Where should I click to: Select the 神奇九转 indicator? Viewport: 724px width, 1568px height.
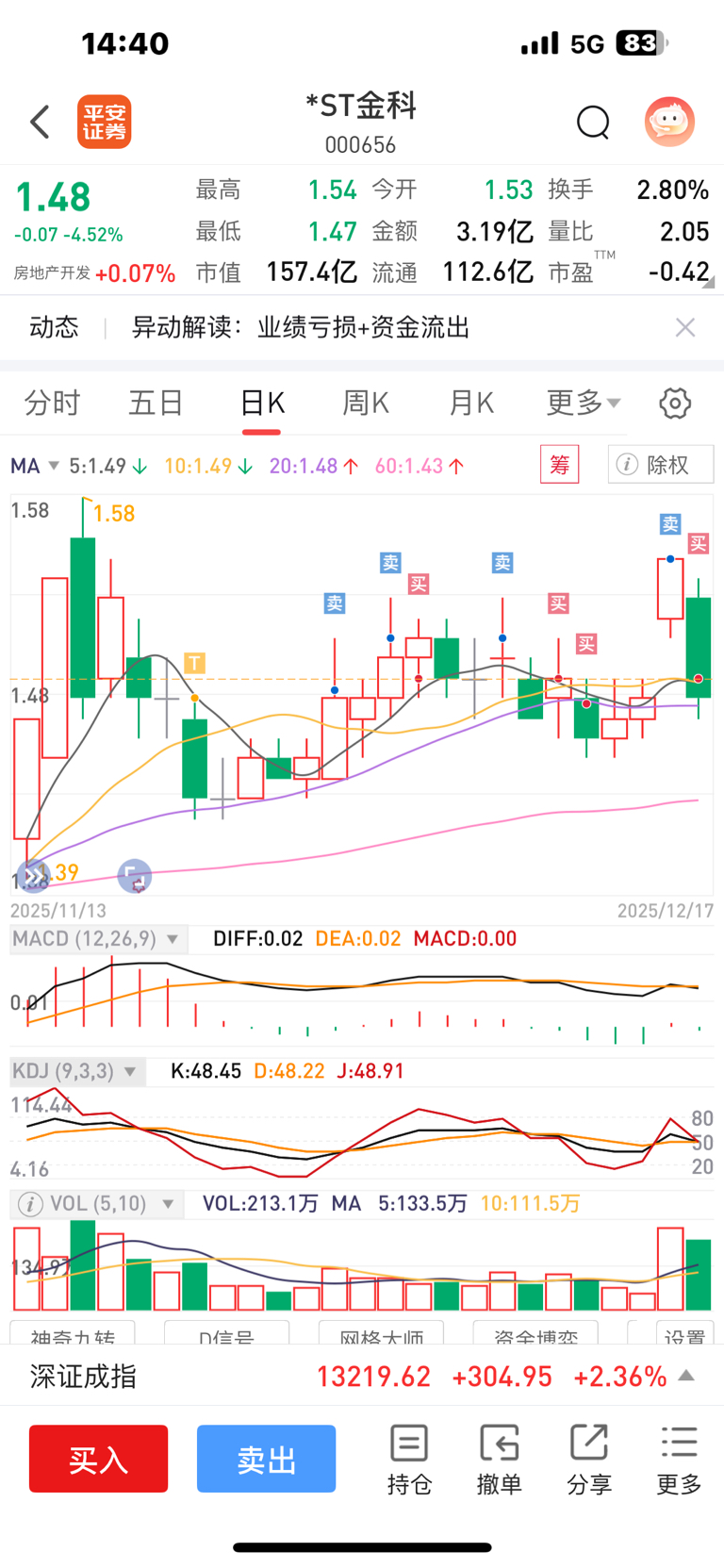click(x=73, y=1334)
